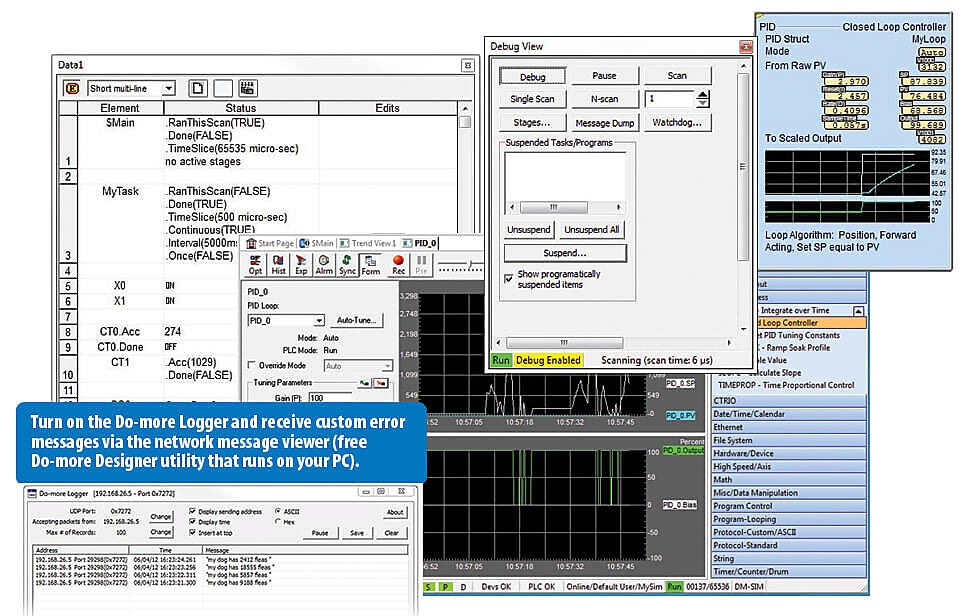The width and height of the screenshot is (969, 616).
Task: Click the Do-more Logger window title icon
Action: coord(32,493)
